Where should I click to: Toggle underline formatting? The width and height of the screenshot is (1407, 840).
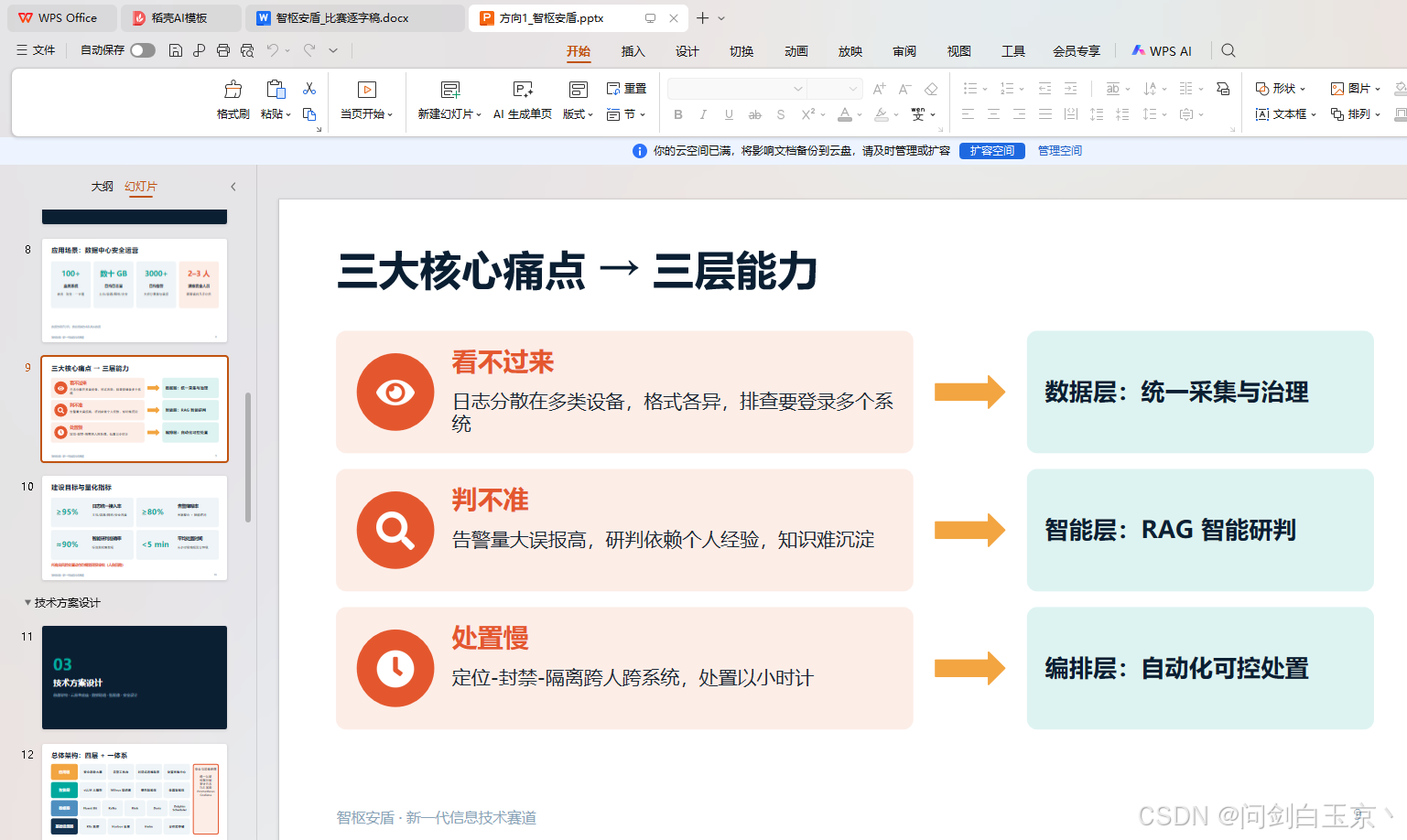[x=729, y=114]
